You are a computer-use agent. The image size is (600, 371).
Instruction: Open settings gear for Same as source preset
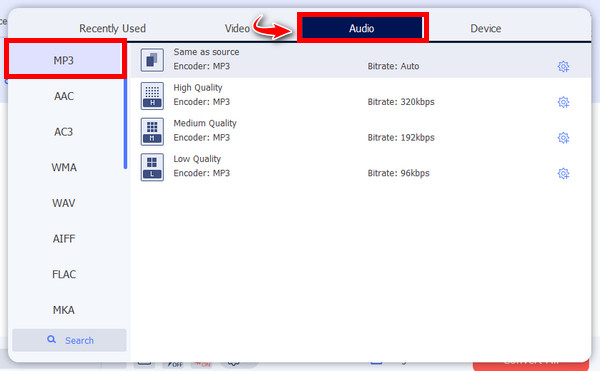(563, 67)
